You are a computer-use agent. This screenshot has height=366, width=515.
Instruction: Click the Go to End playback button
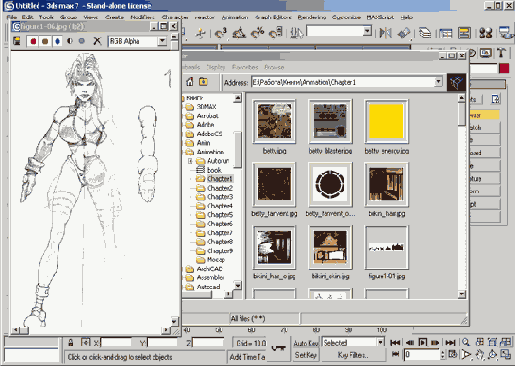coord(450,342)
